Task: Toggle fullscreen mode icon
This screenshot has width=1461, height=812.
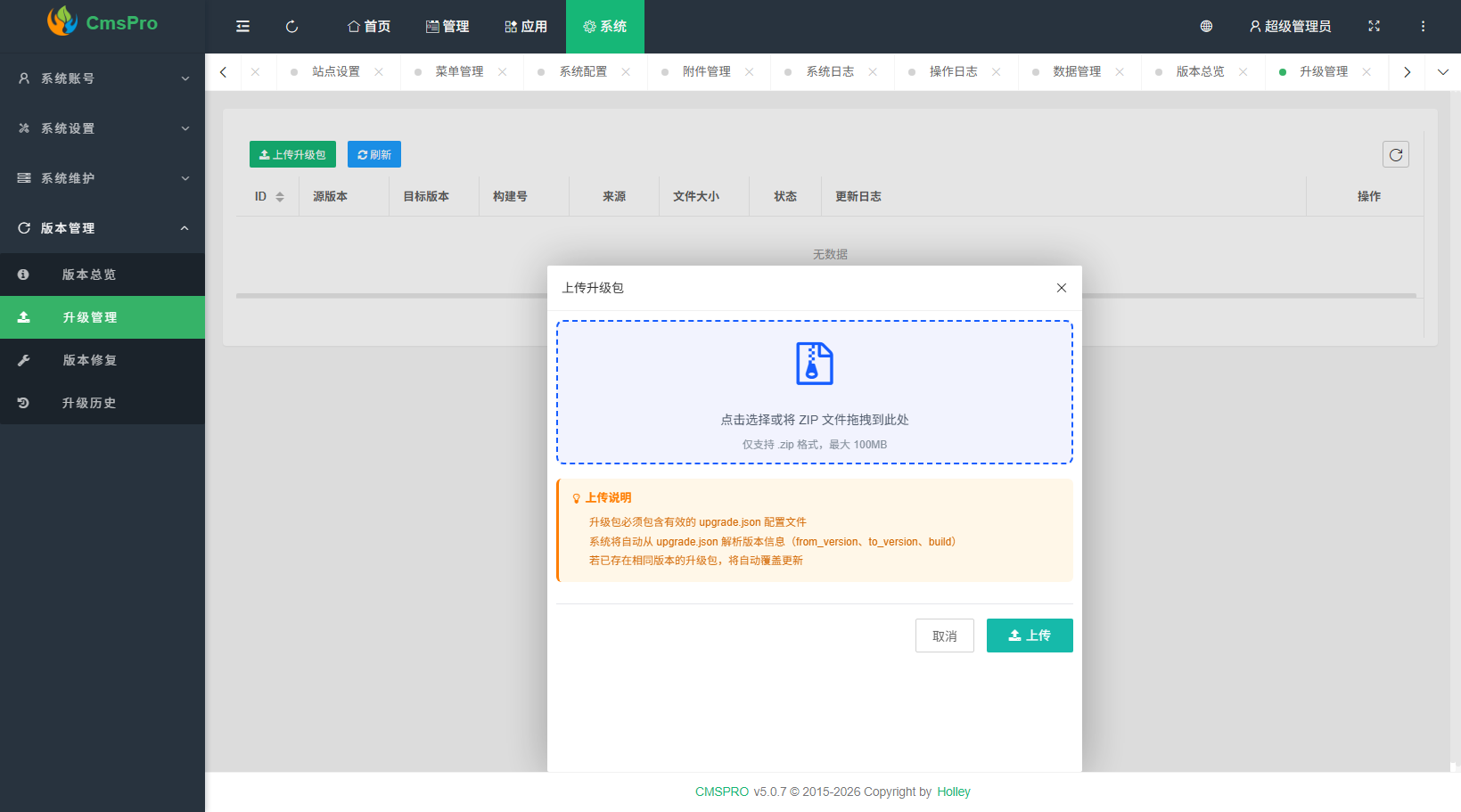Action: pos(1374,27)
